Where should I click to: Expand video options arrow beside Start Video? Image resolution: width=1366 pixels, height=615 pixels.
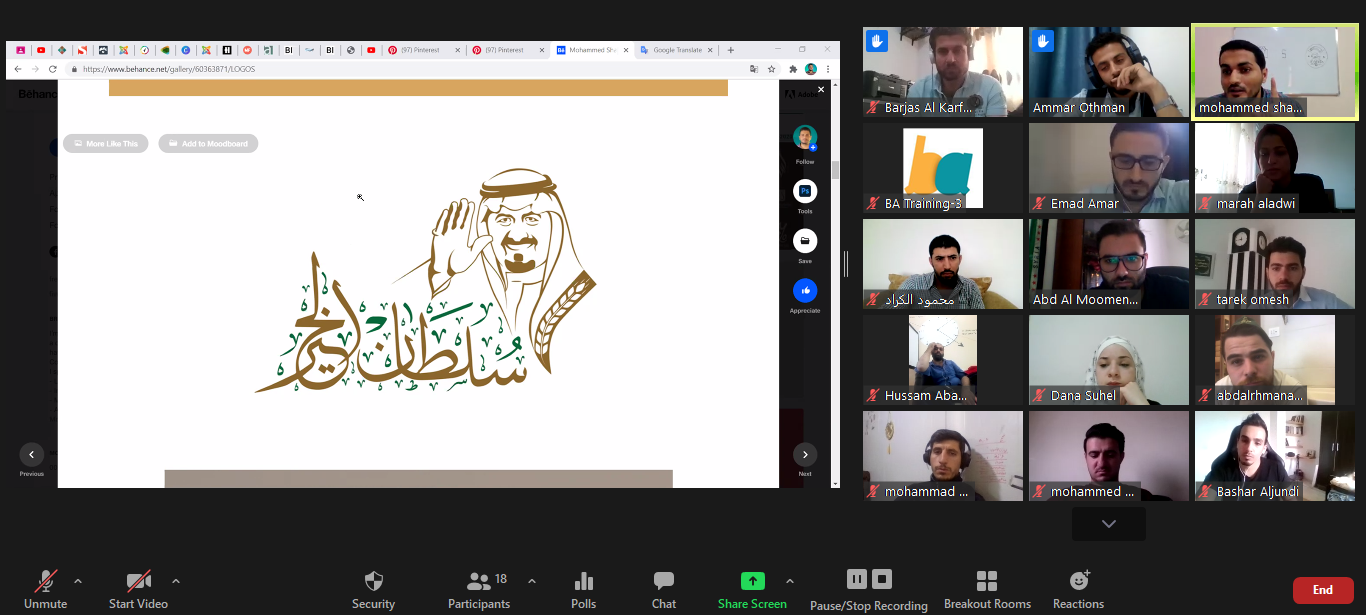coord(176,581)
